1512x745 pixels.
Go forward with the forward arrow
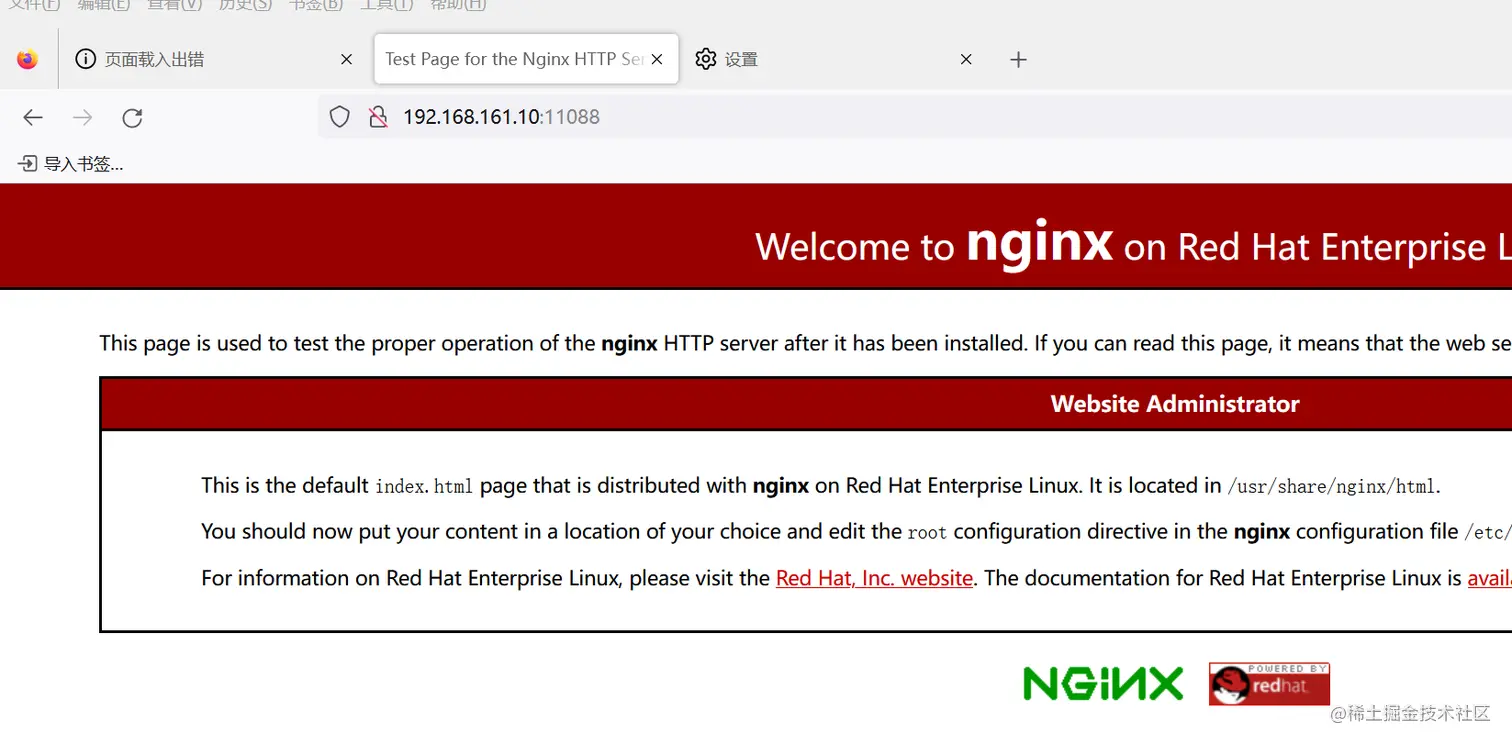(82, 117)
